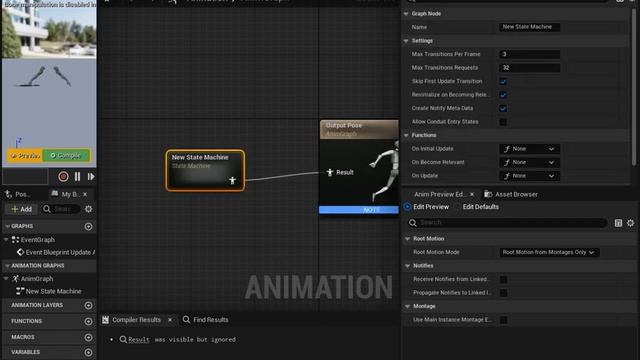Click Max Transitions Per Frame value field
640x360 pixels.
529,54
